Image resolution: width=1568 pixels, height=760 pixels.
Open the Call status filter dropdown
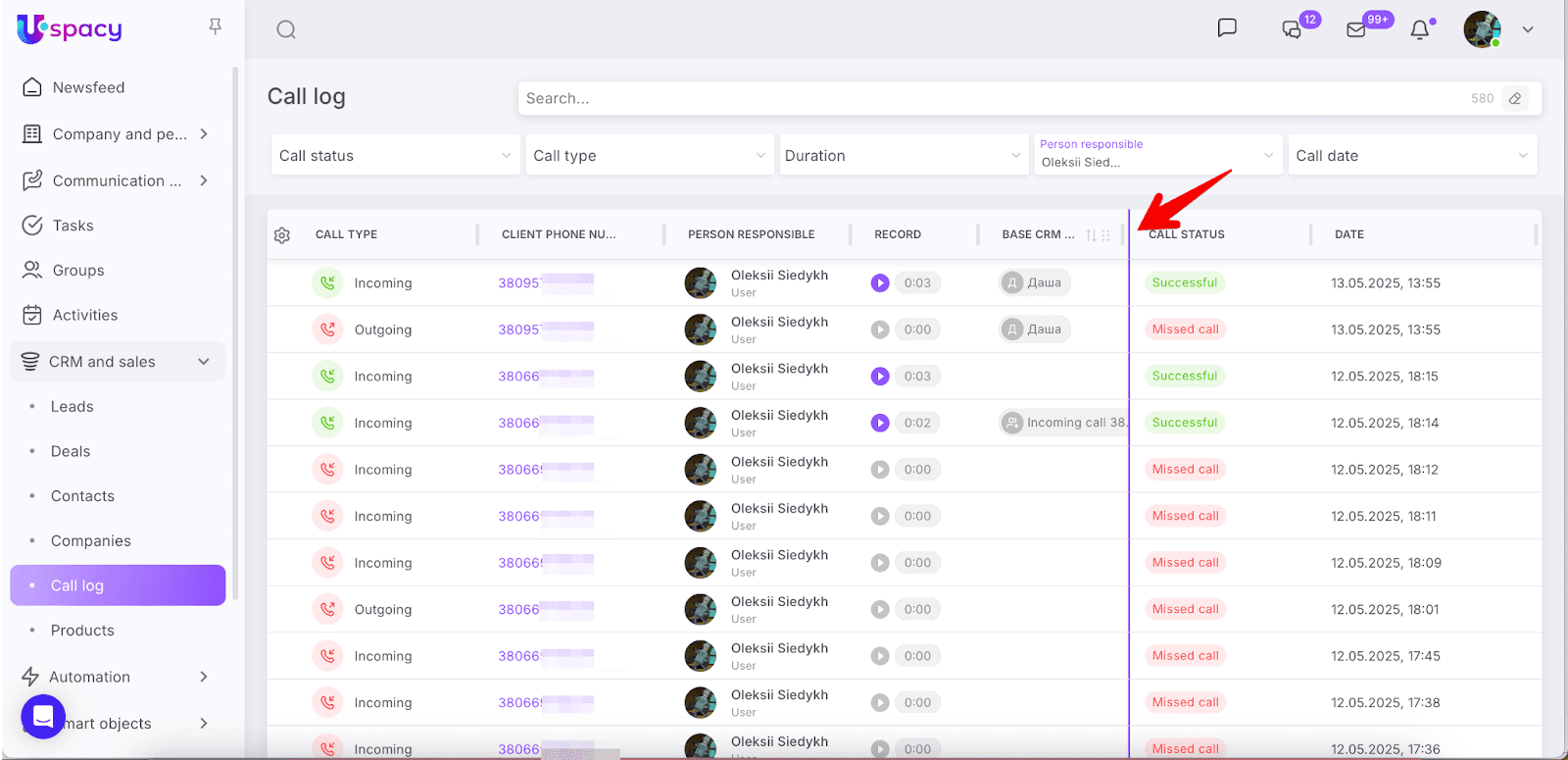[x=395, y=156]
